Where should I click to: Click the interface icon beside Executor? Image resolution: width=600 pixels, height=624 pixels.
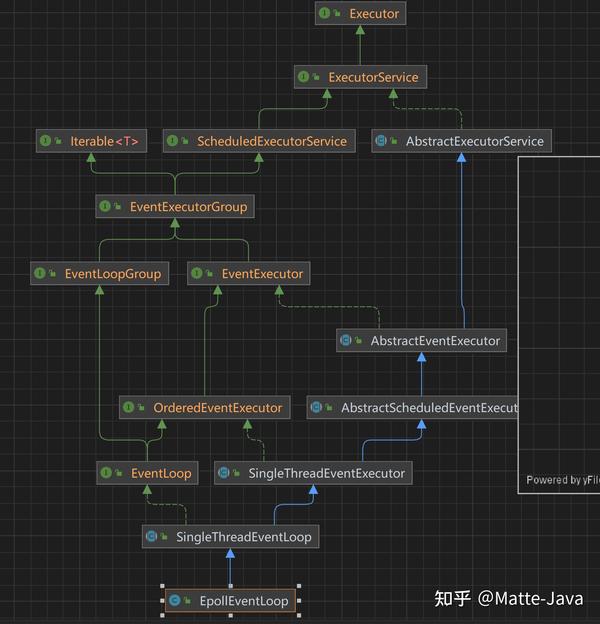point(324,14)
